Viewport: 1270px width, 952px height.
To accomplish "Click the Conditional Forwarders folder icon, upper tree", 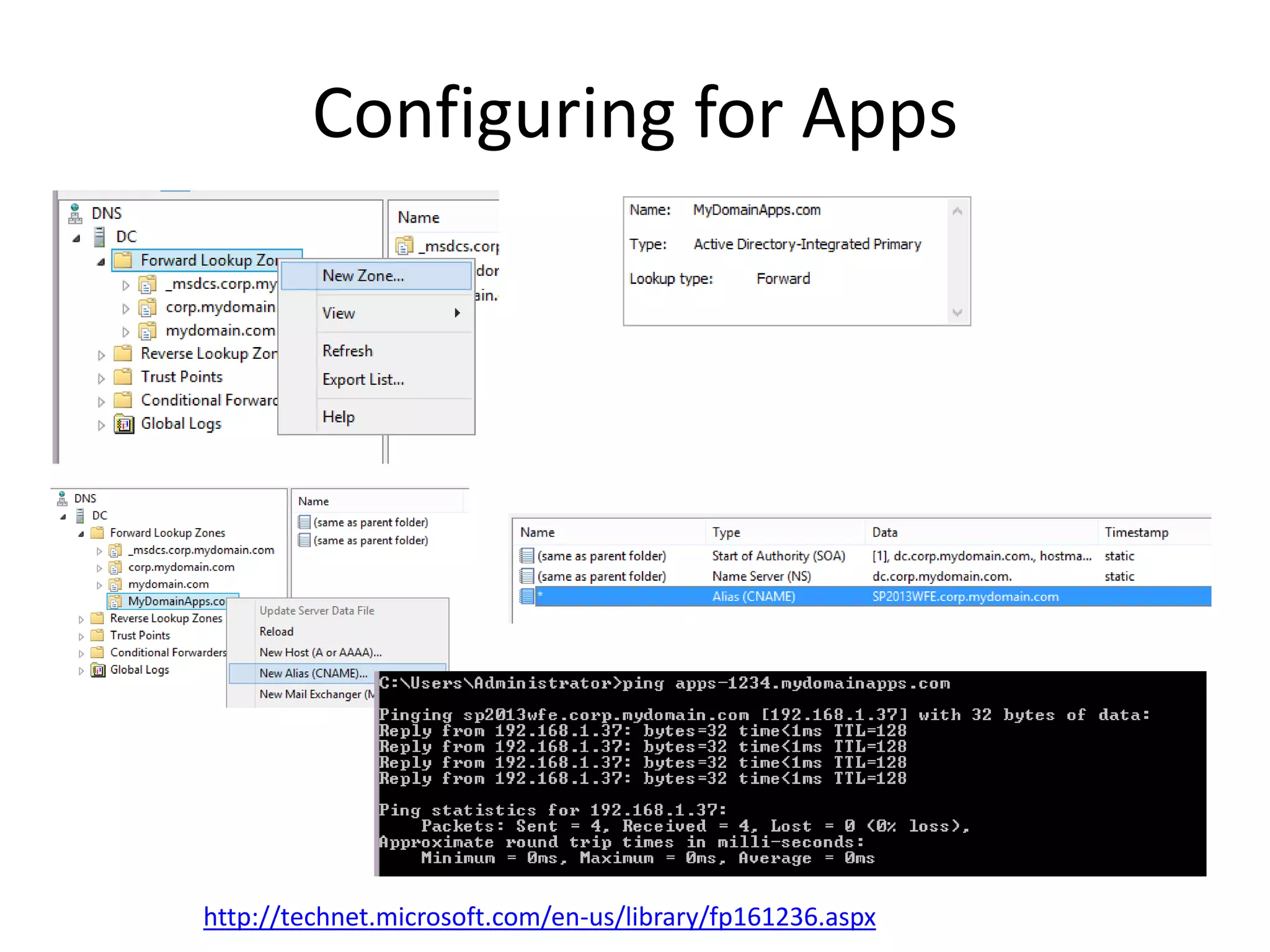I will [123, 400].
